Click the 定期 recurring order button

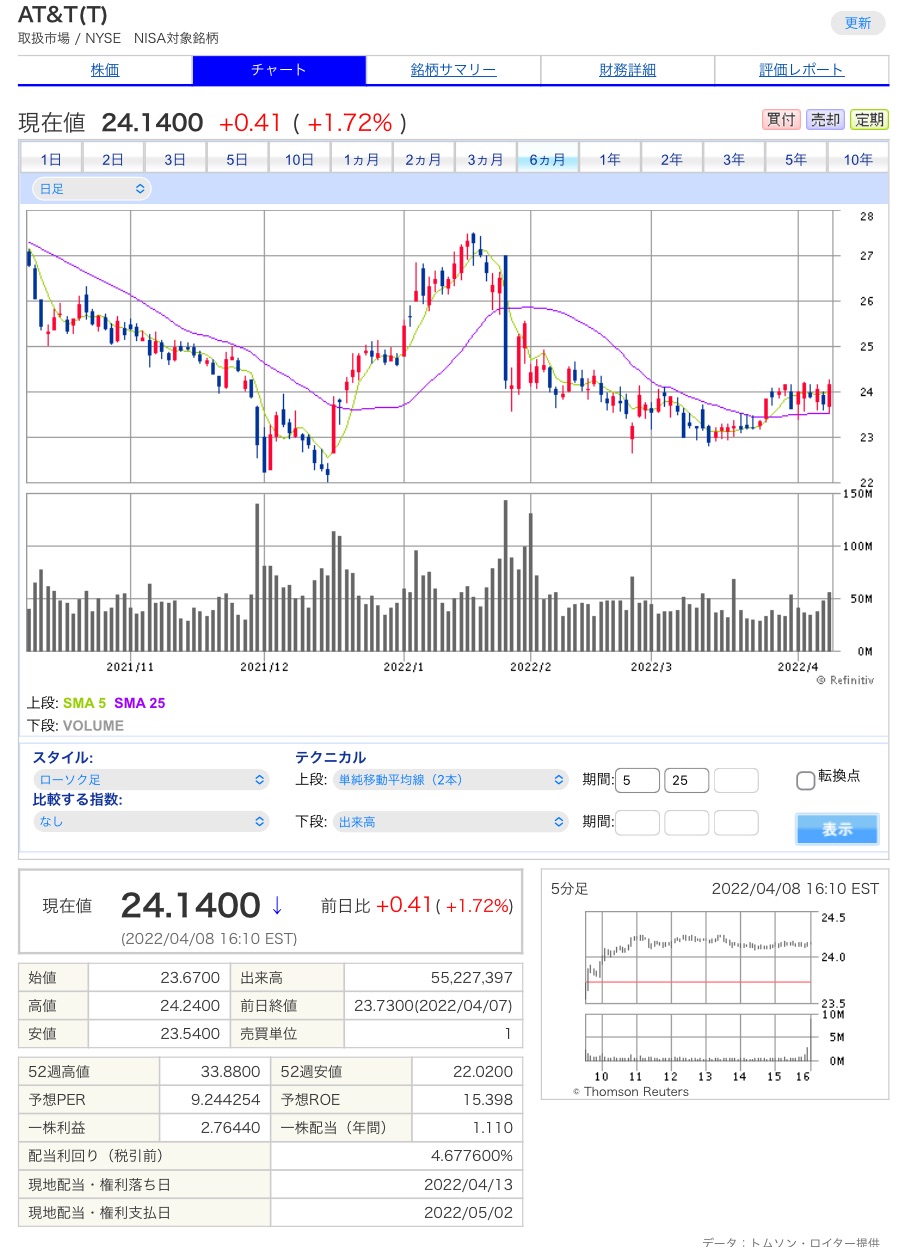click(869, 120)
